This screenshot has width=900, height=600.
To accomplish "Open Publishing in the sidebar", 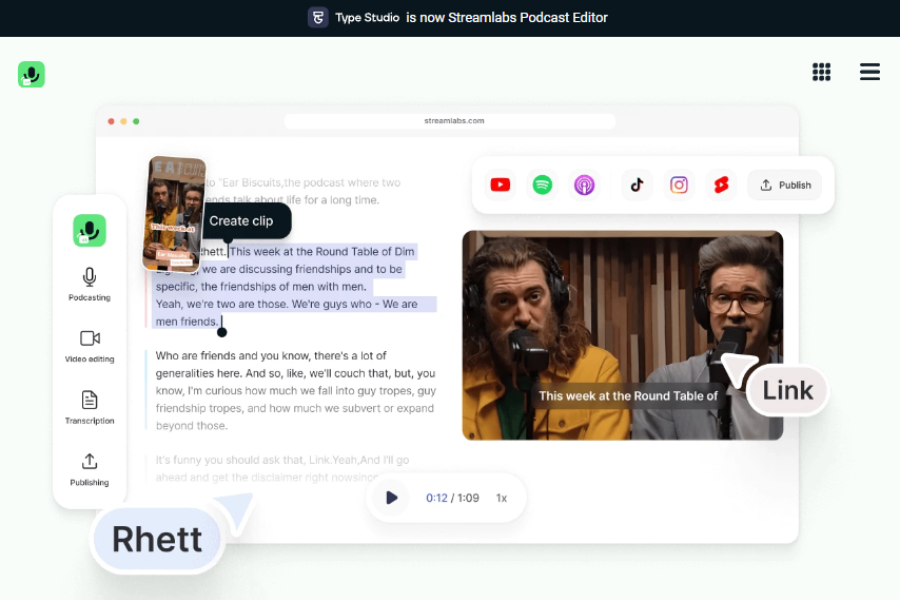I will (x=89, y=469).
